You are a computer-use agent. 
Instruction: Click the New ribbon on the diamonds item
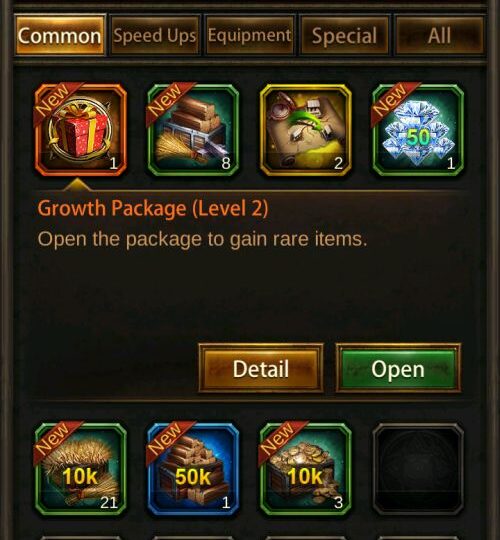[x=393, y=102]
